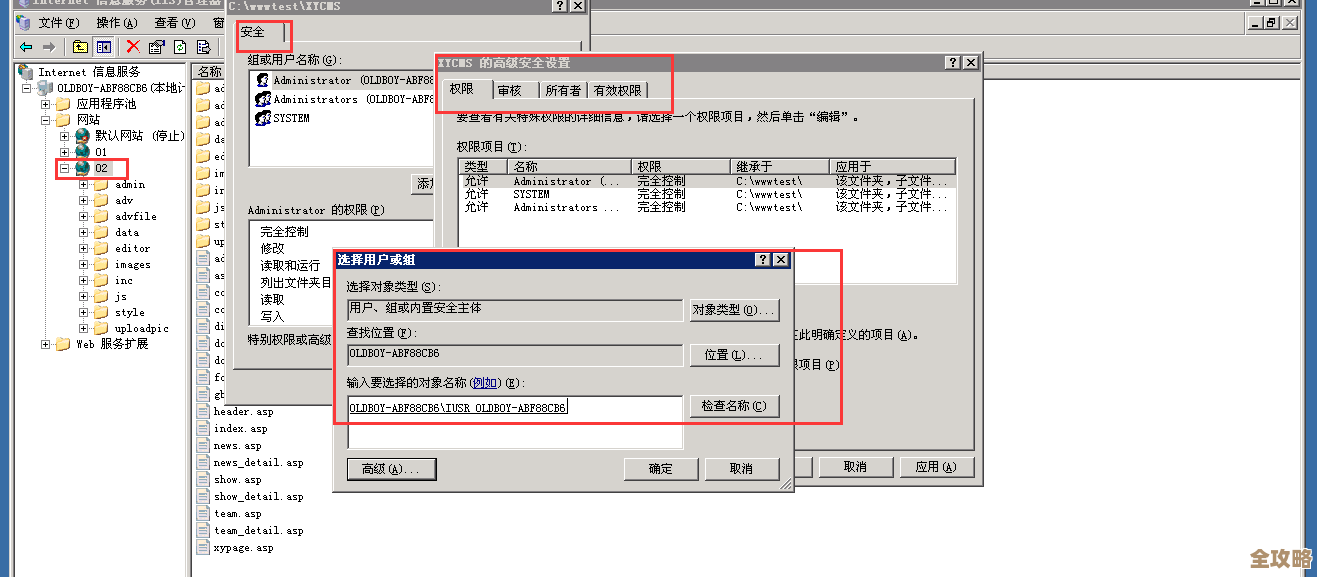Select the Administrator user icon in the group list
This screenshot has width=1317, height=577.
pos(262,80)
